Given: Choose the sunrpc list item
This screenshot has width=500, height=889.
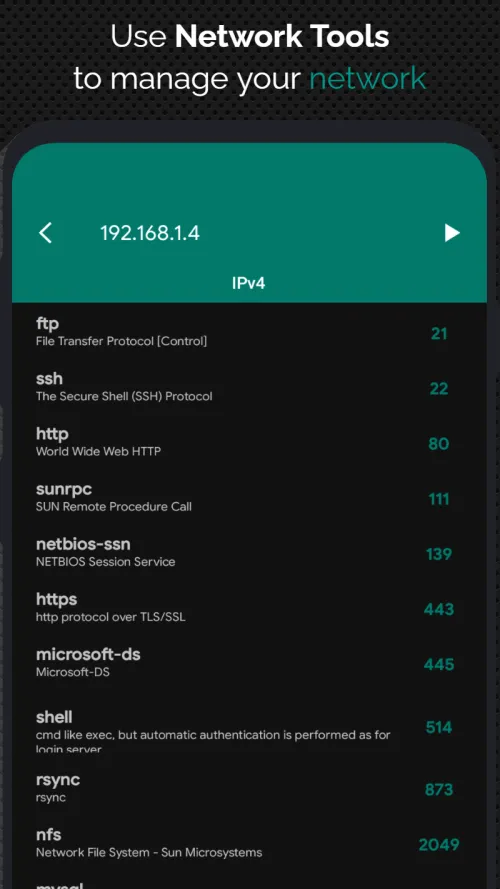Looking at the screenshot, I should (249, 497).
